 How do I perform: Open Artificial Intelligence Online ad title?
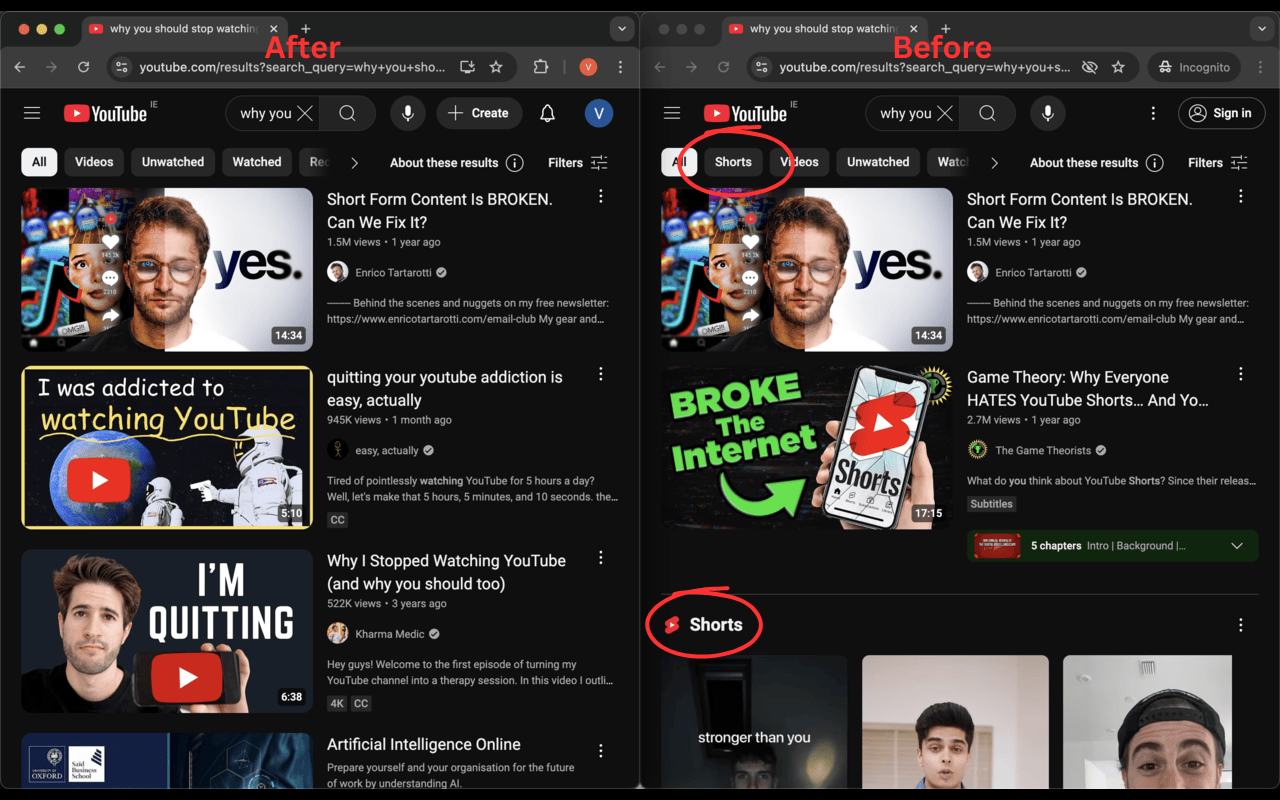(x=424, y=744)
